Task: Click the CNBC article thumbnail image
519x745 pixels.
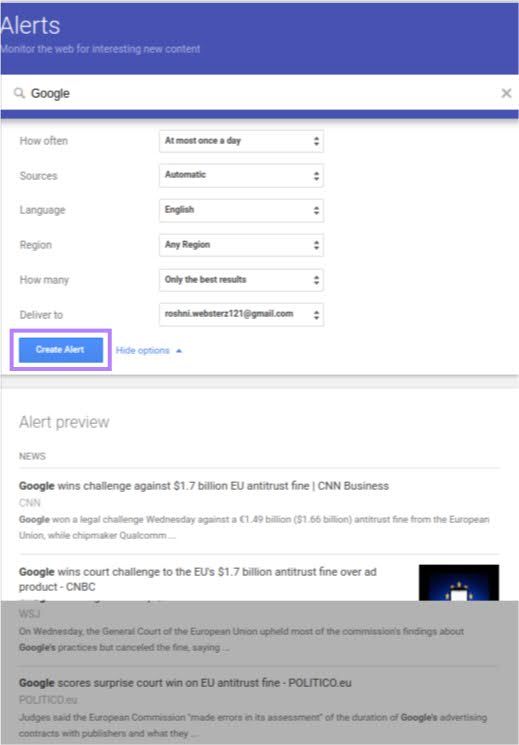Action: (x=459, y=583)
